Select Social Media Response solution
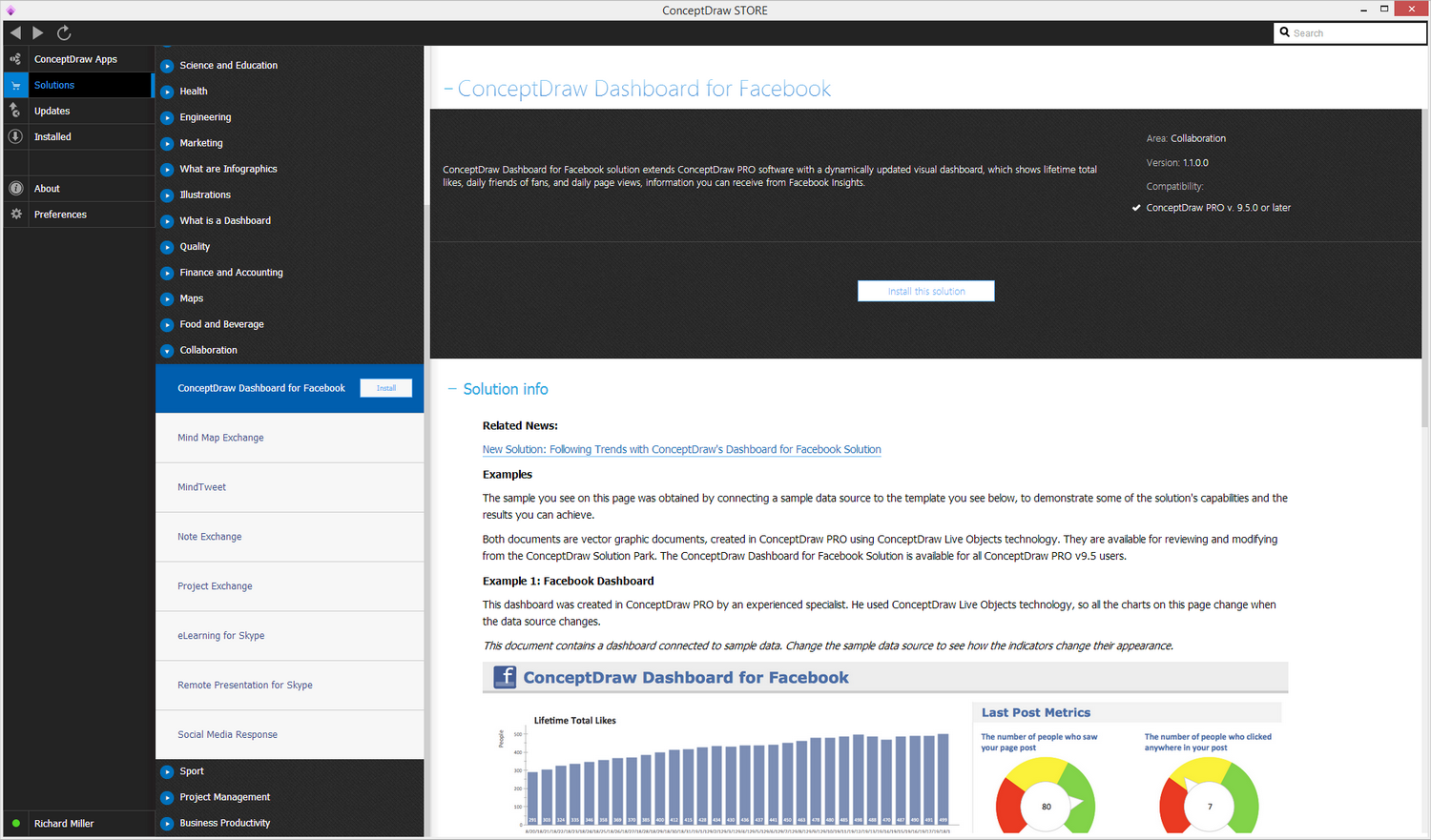Viewport: 1431px width, 840px height. (290, 735)
